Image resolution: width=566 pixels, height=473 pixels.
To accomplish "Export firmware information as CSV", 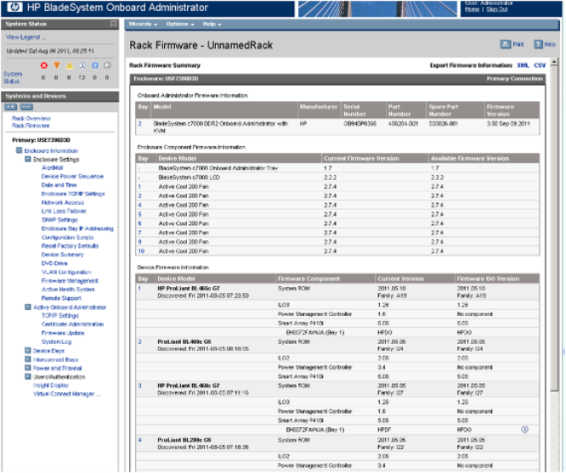I will [540, 65].
